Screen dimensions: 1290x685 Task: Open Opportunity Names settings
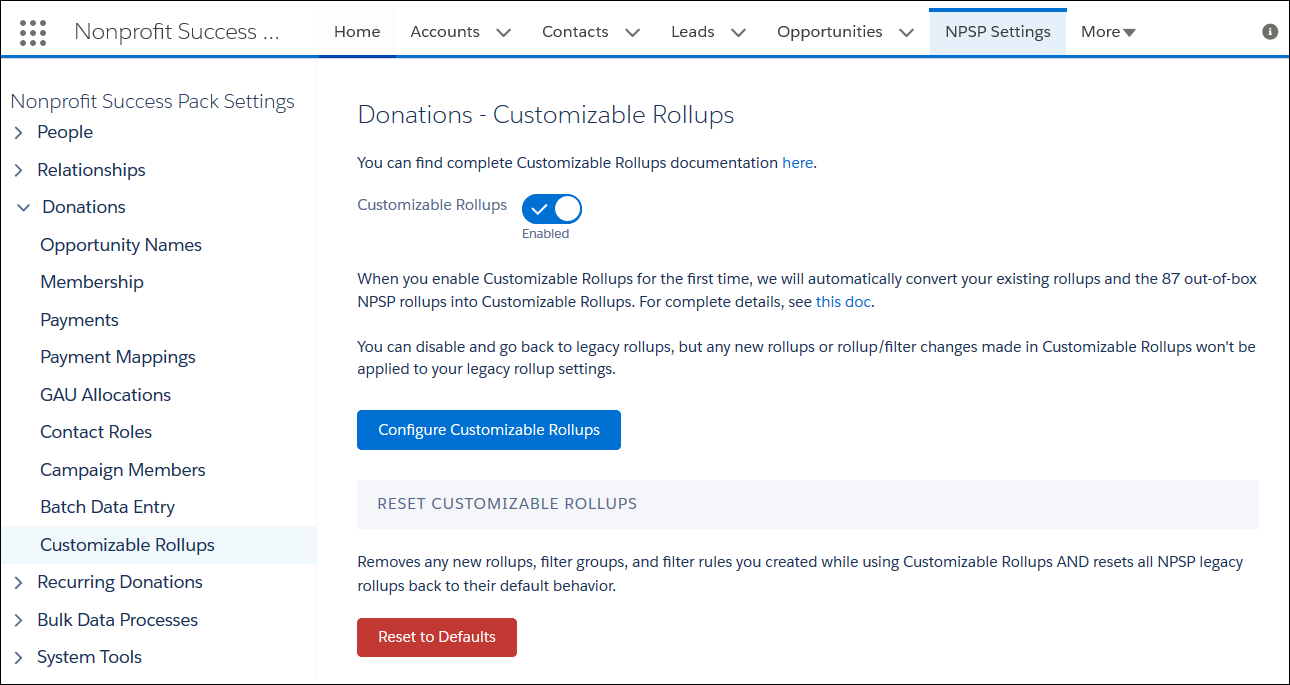point(121,245)
